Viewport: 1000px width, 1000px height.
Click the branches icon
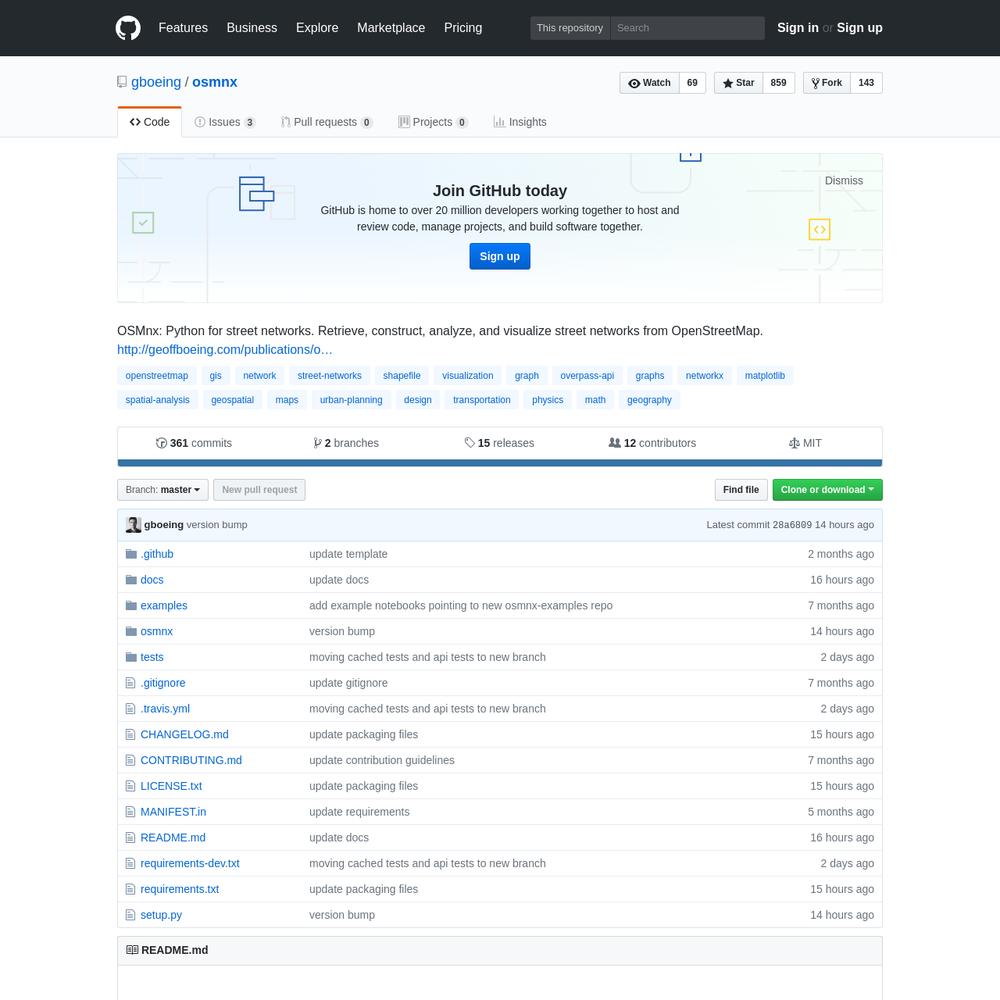click(x=317, y=443)
